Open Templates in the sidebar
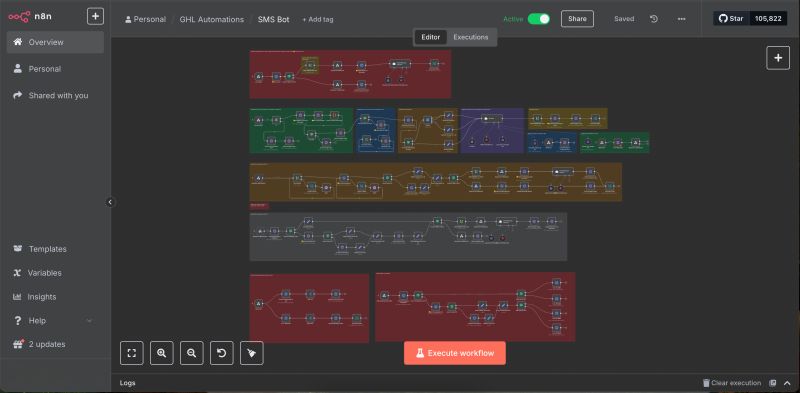Viewport: 800px width, 393px height. [55, 249]
